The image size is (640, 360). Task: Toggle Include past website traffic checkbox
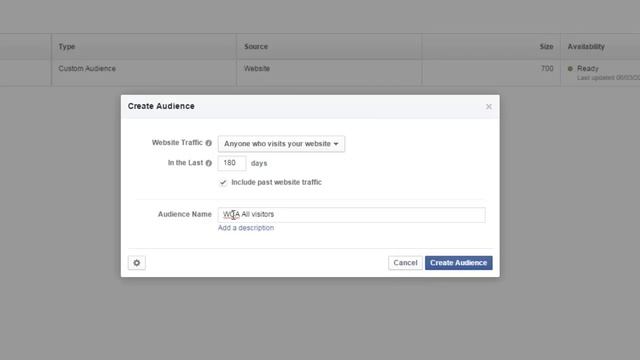(x=223, y=182)
